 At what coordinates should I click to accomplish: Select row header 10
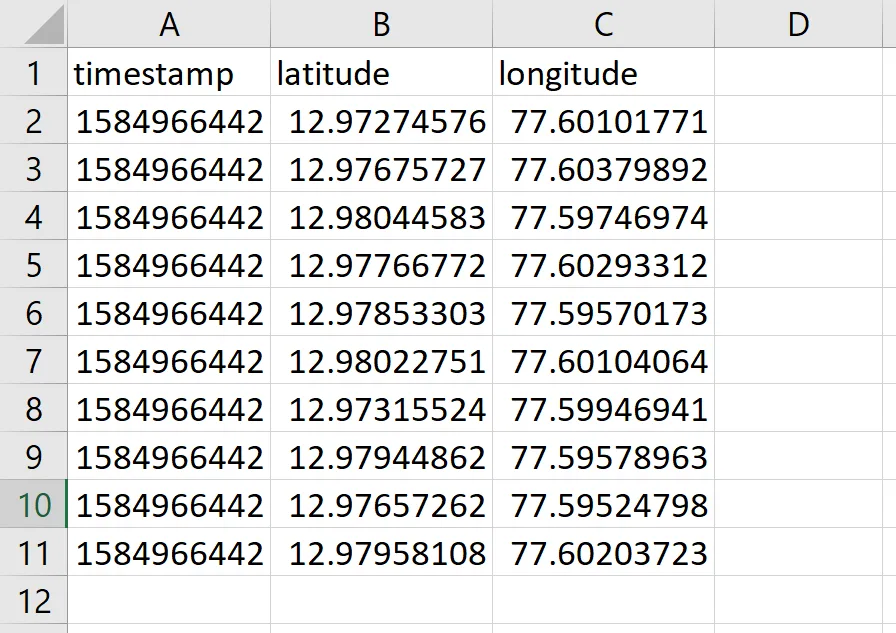click(34, 506)
